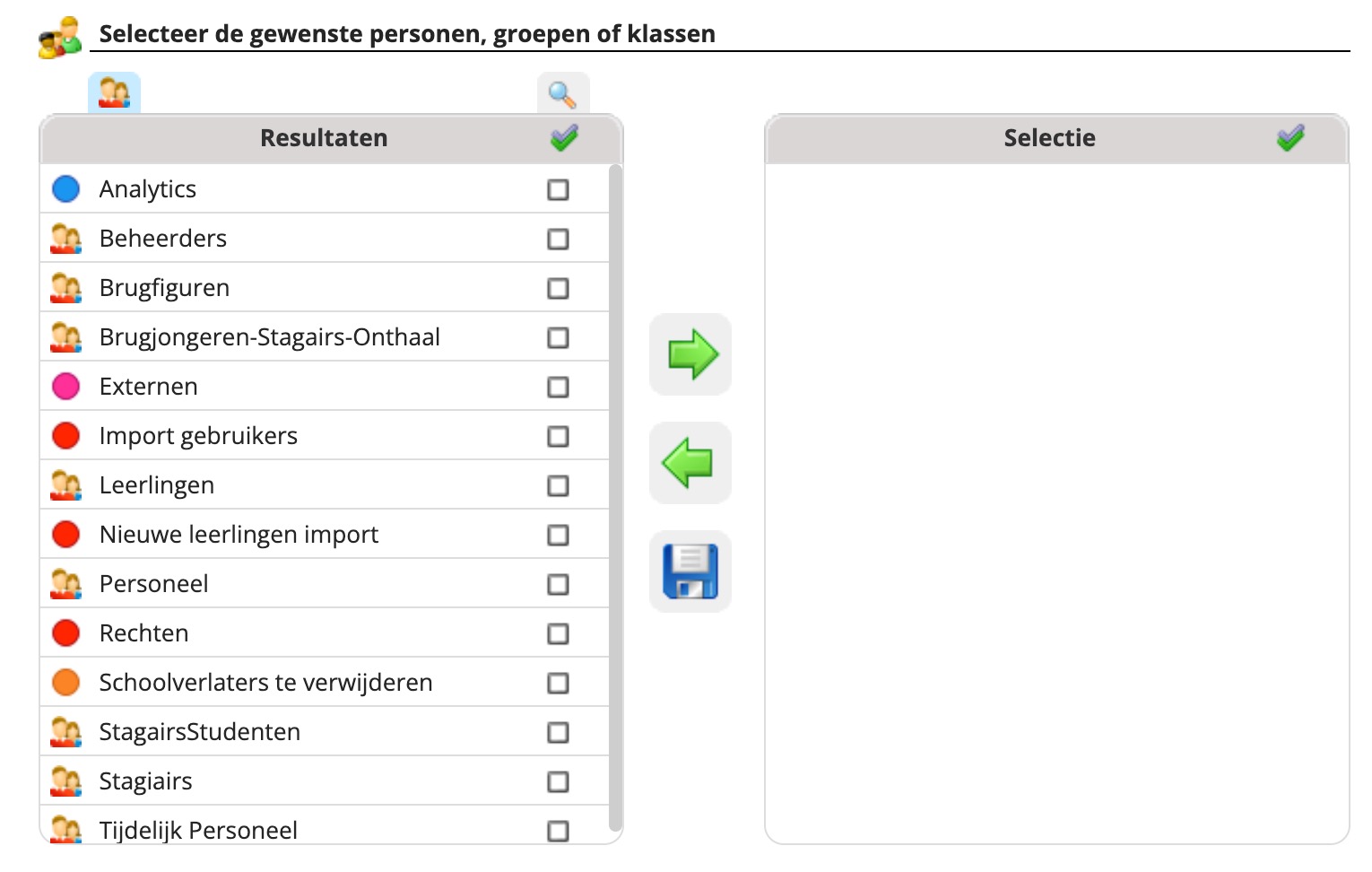Image resolution: width=1372 pixels, height=872 pixels.
Task: Enable the Personeel checkbox
Action: point(558,584)
